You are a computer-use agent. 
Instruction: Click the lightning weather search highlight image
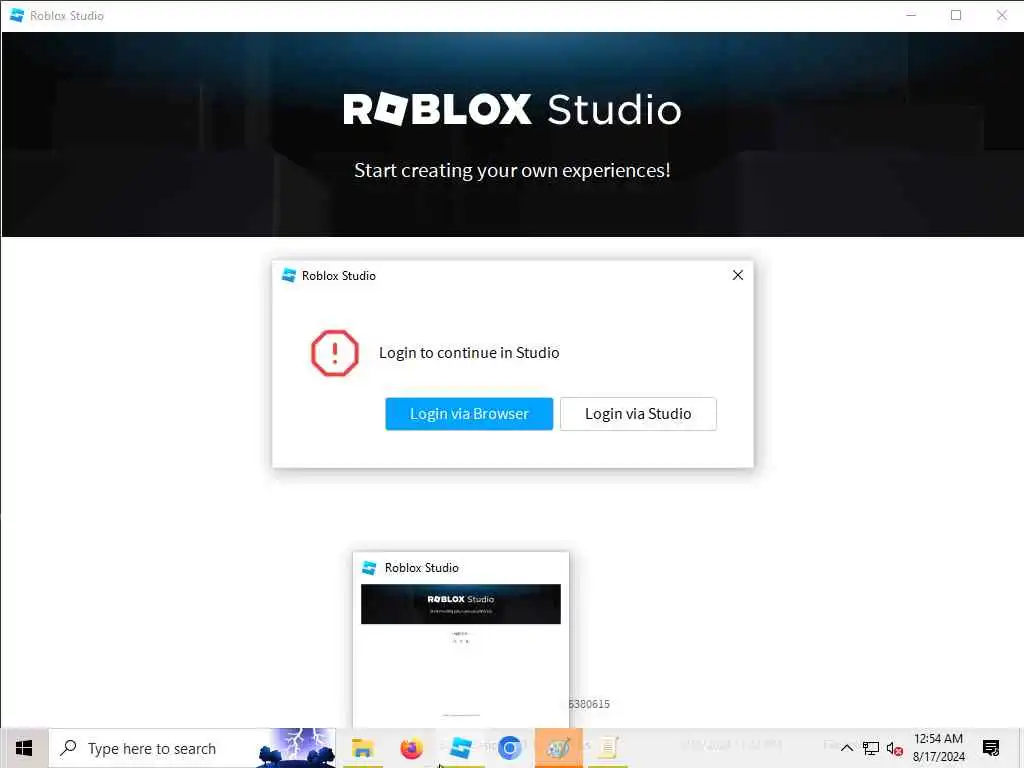(x=297, y=748)
